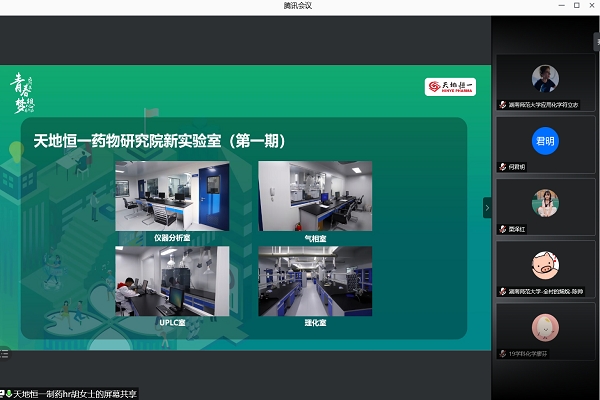Viewport: 600px width, 400px height.
Task: Click the screen share icon in status label
Action: (4, 393)
